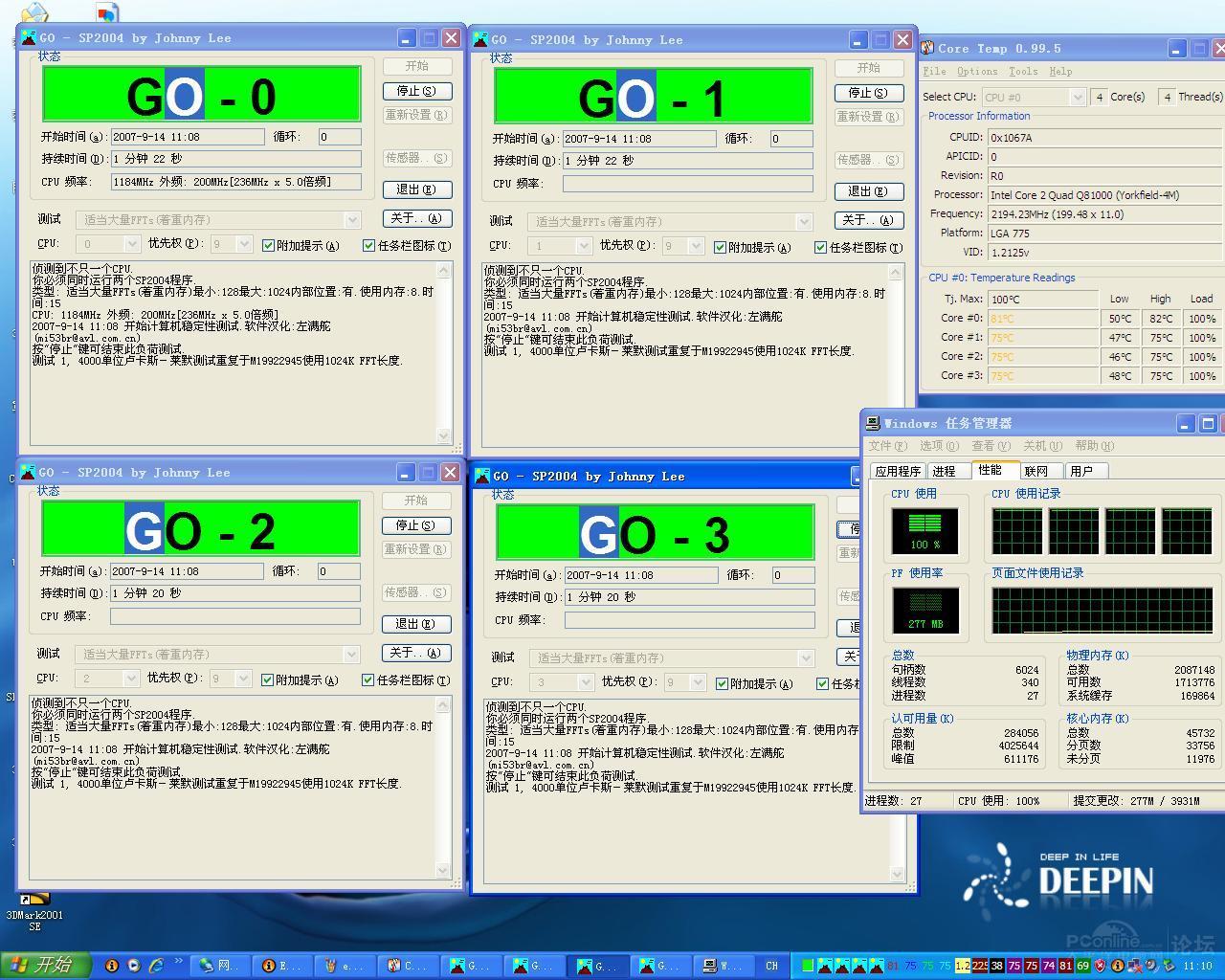Screen dimensions: 1225x980
Task: Toggle 附加提示 checkbox in GO-1 window
Action: (x=721, y=247)
